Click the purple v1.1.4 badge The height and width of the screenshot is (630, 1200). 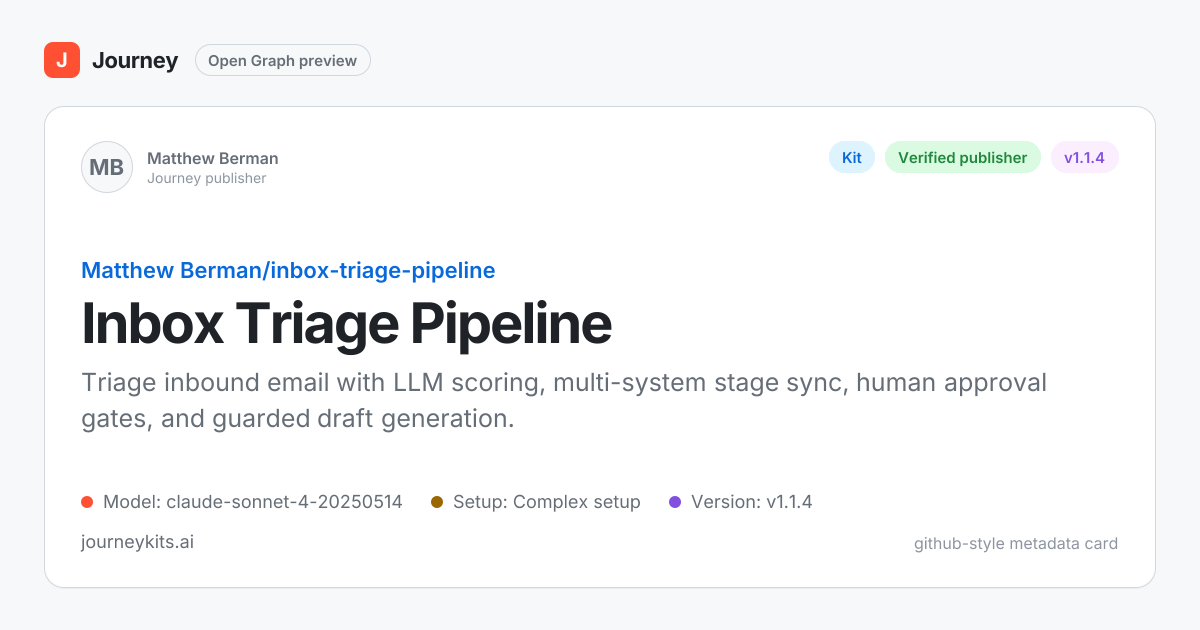pos(1084,157)
